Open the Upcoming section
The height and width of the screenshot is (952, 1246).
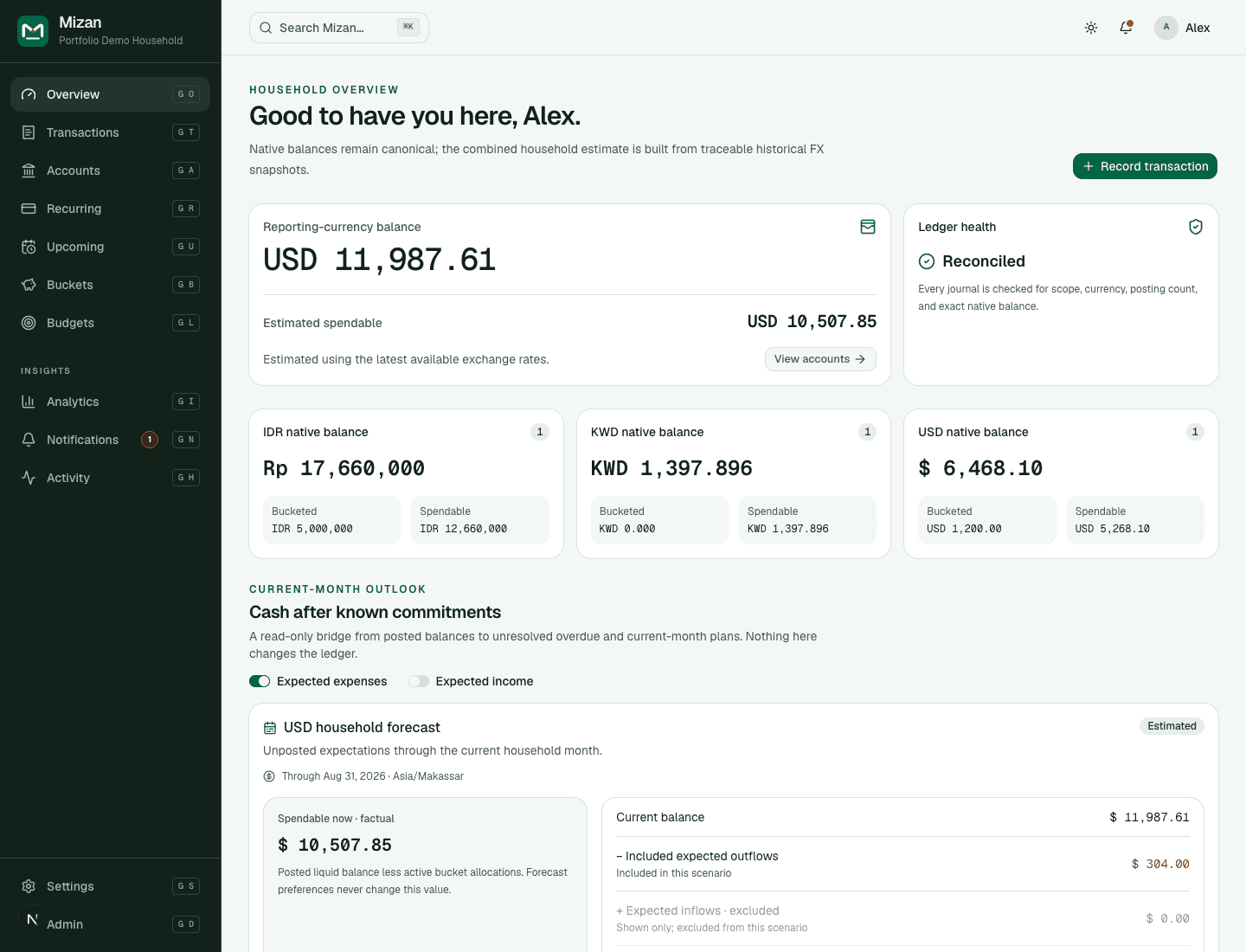click(x=110, y=247)
